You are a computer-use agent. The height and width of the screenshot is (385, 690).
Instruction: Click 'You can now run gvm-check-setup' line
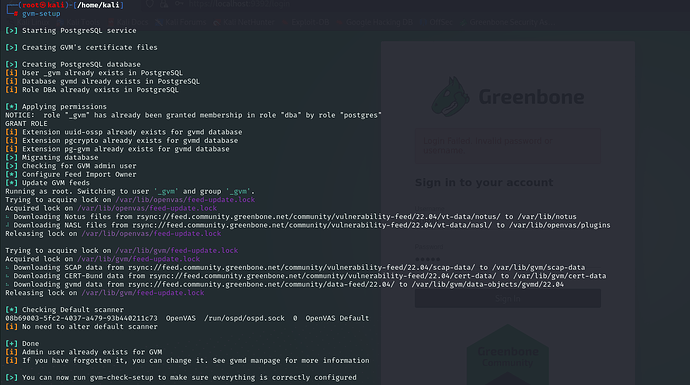point(181,378)
